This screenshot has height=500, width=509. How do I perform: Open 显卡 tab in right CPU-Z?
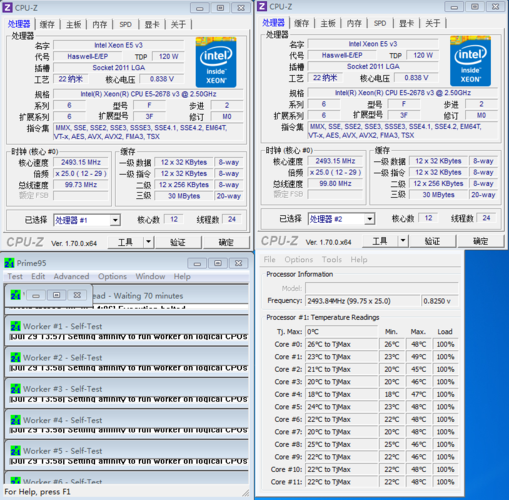[406, 23]
